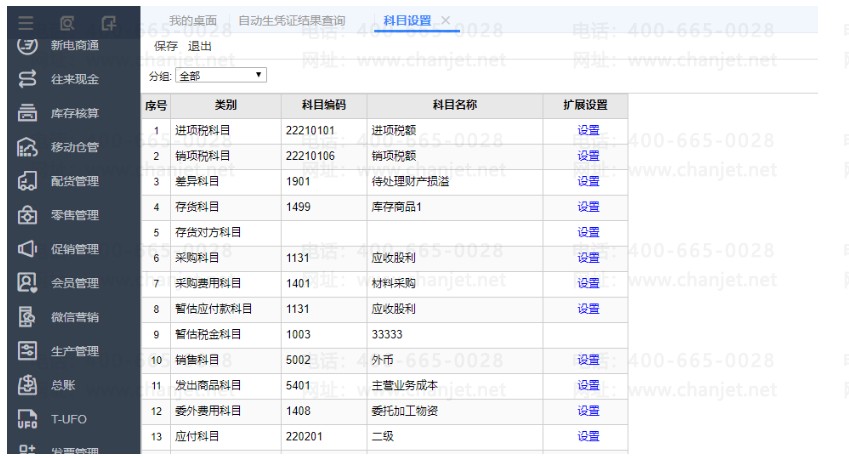The height and width of the screenshot is (458, 849).
Task: Switch to 我的桌面 tab
Action: point(193,21)
